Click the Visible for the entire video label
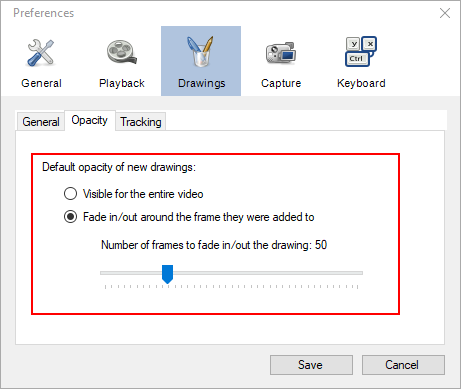The width and height of the screenshot is (461, 389). [x=143, y=194]
